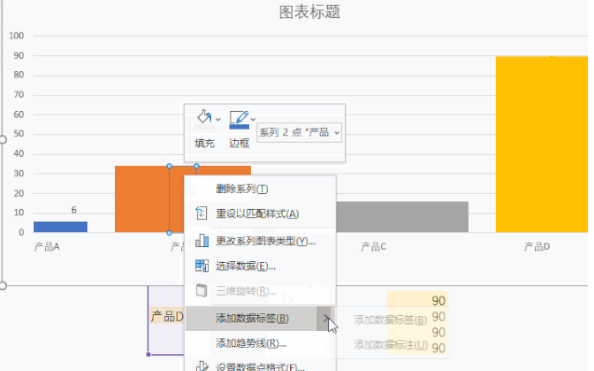
Task: Choose 添加趋势线 from the context menu
Action: pos(251,343)
